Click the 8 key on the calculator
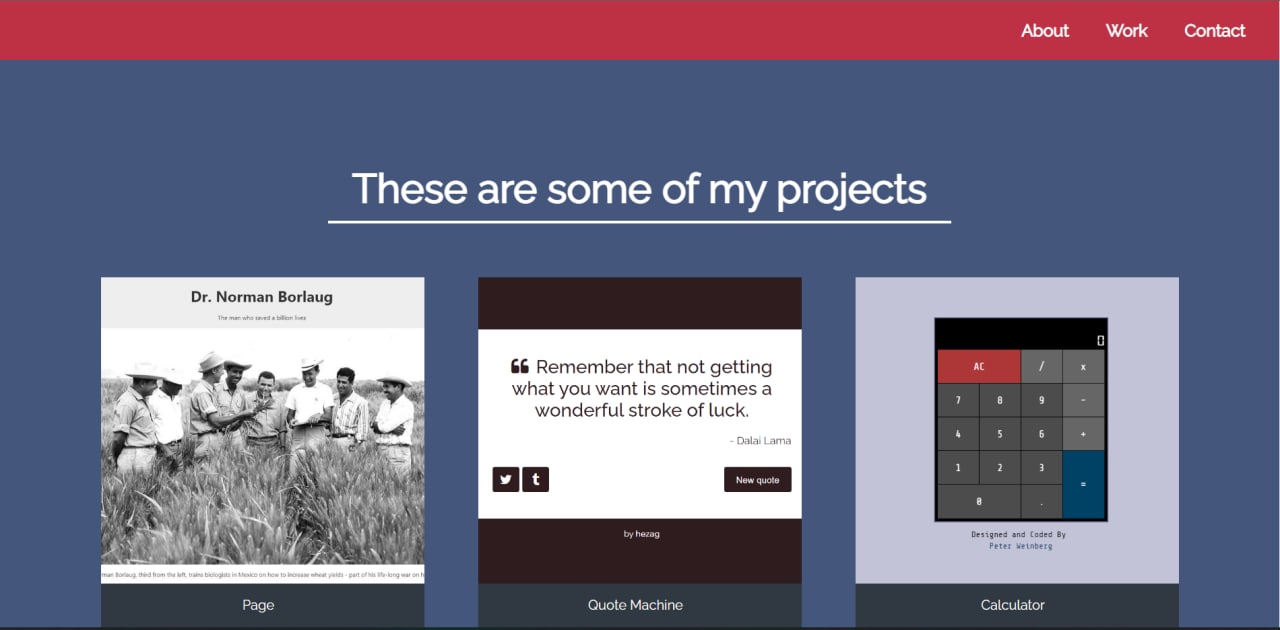 999,400
